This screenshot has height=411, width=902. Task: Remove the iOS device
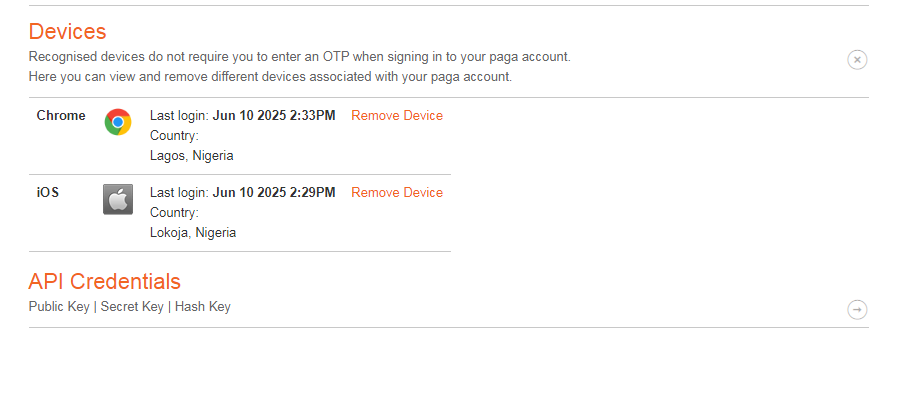pos(397,193)
